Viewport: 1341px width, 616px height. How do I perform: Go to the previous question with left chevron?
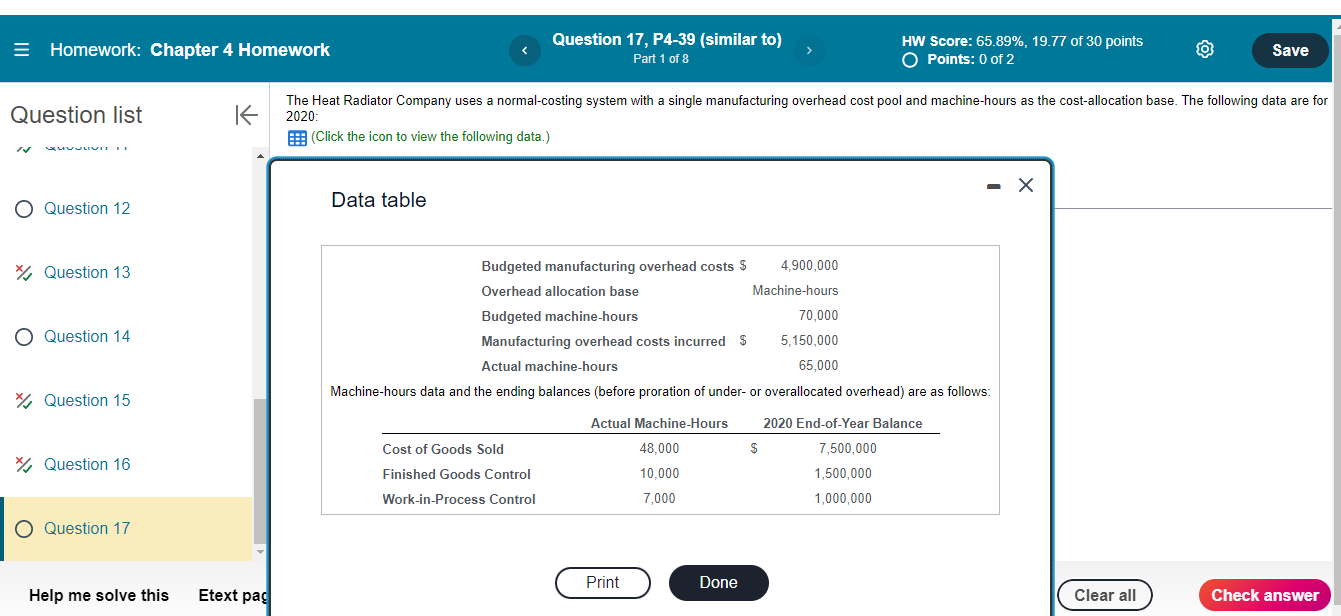point(524,49)
